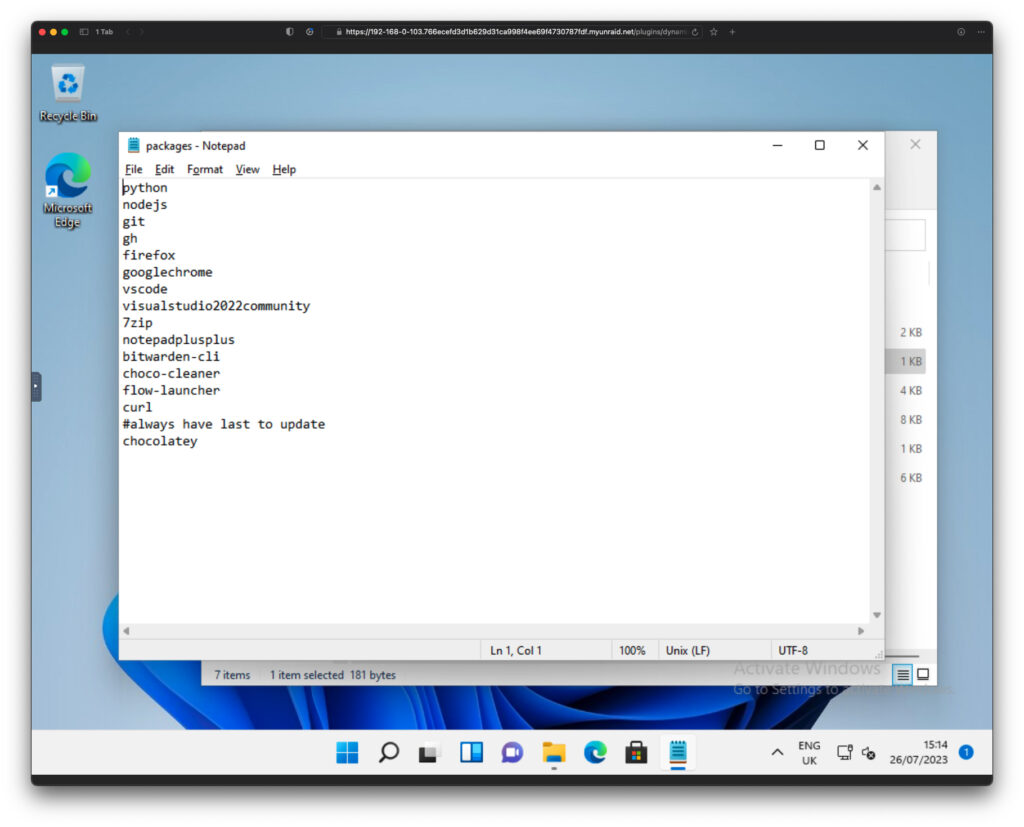Click the Notepad scroll down arrow
Viewport: 1024px width, 827px height.
click(x=877, y=615)
